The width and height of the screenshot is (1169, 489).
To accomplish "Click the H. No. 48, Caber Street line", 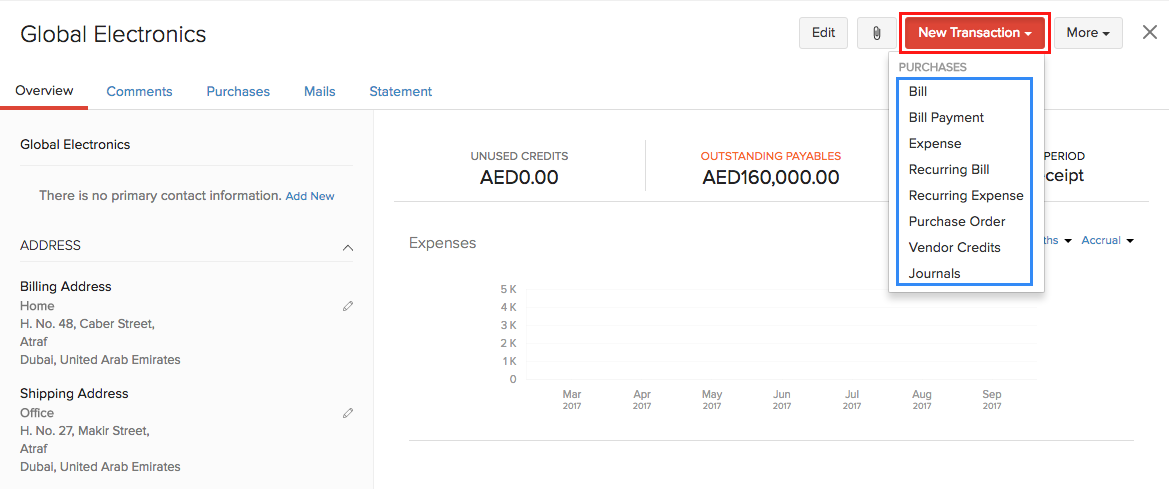I will 87,324.
